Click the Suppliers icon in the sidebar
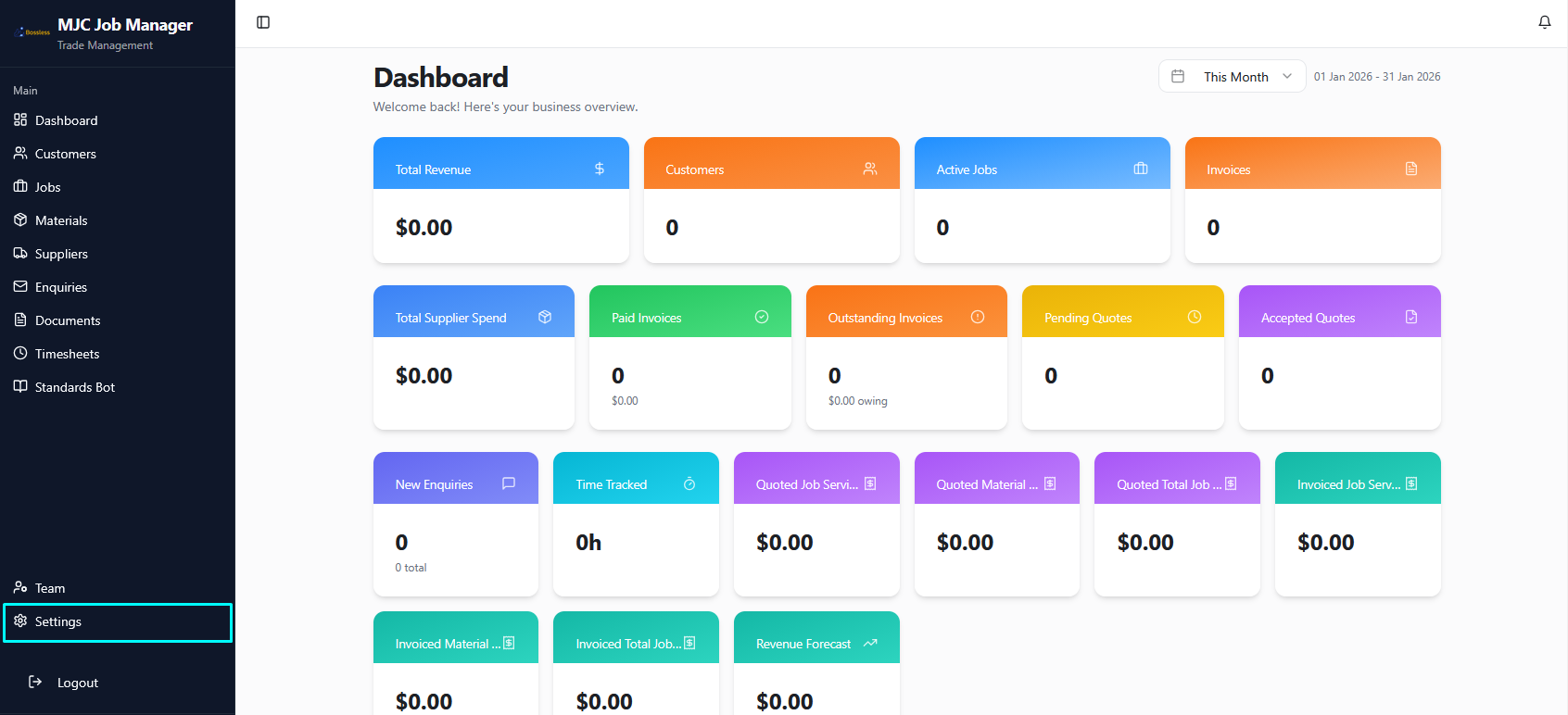This screenshot has width=1568, height=715. coord(20,254)
